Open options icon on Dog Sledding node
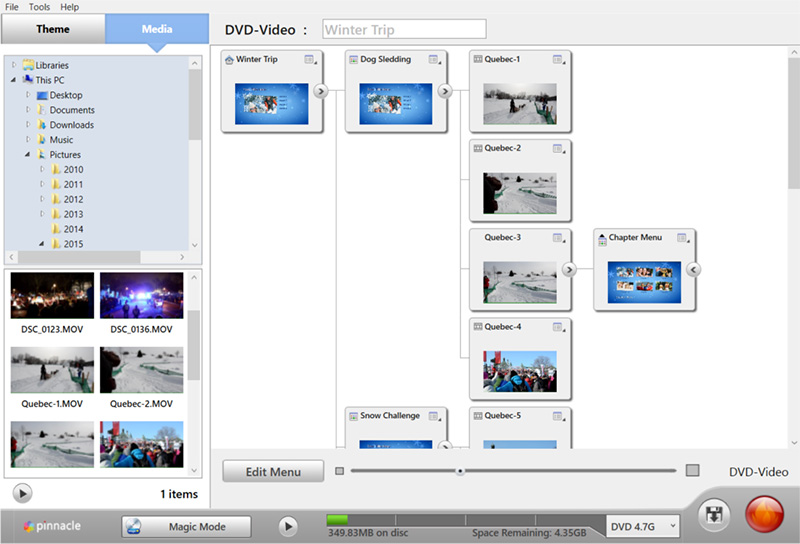800x544 pixels. [x=434, y=60]
